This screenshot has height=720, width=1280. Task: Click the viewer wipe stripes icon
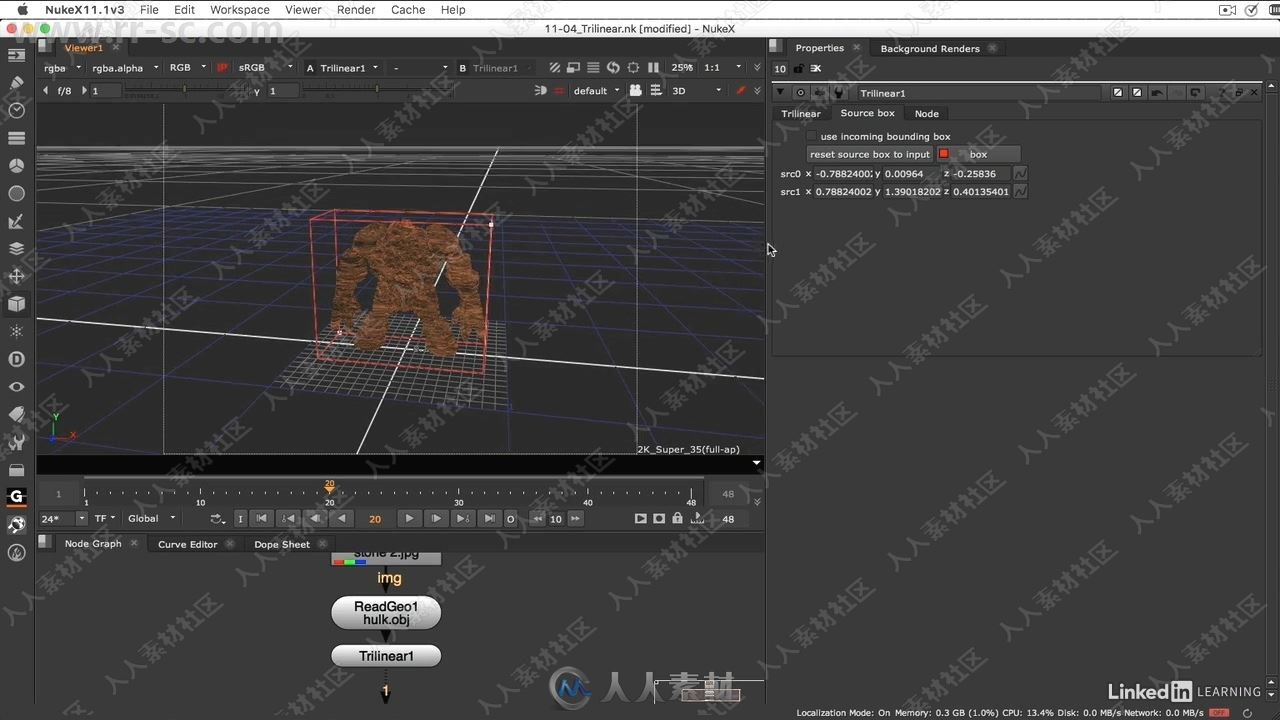click(555, 68)
